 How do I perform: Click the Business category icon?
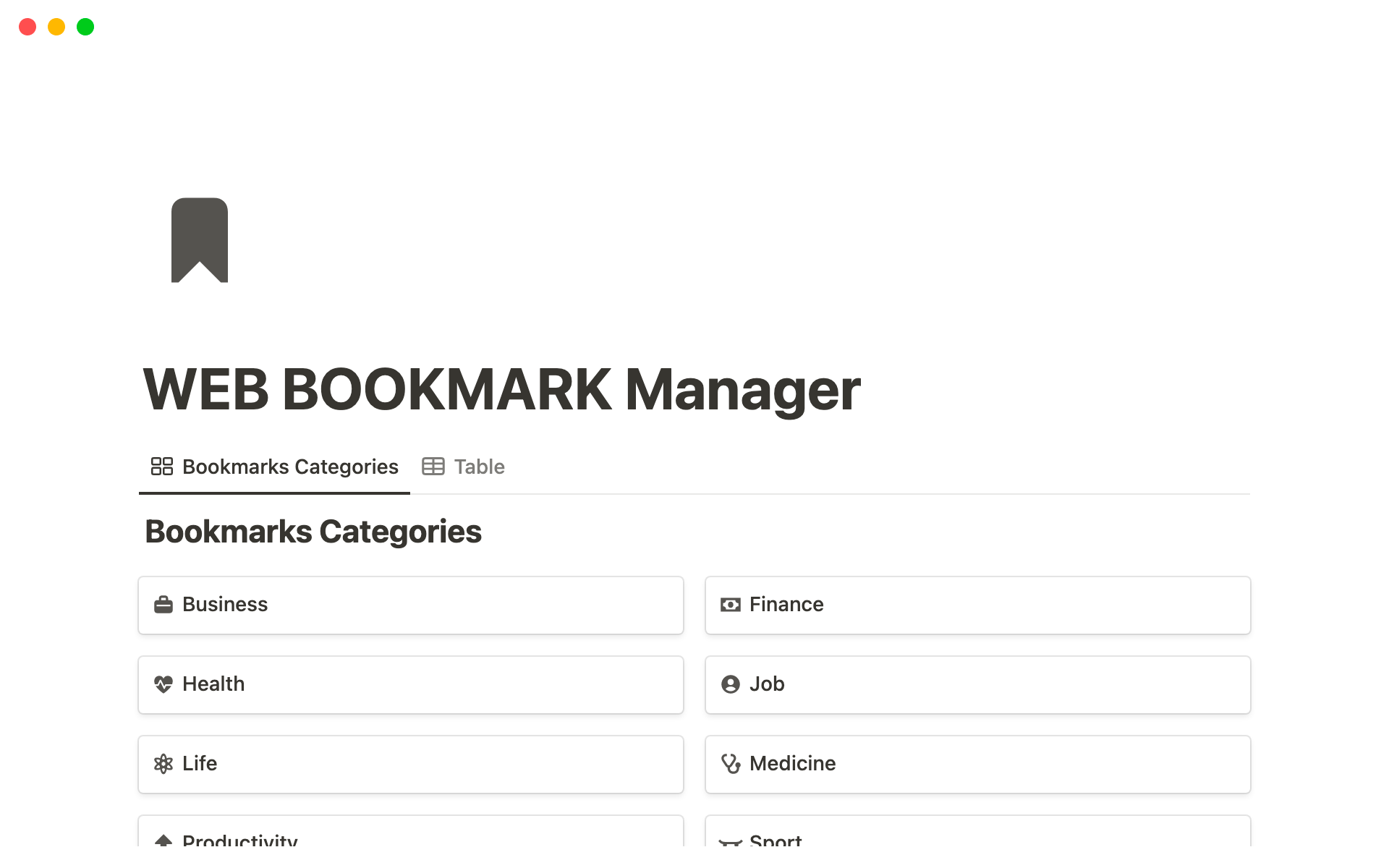tap(162, 604)
